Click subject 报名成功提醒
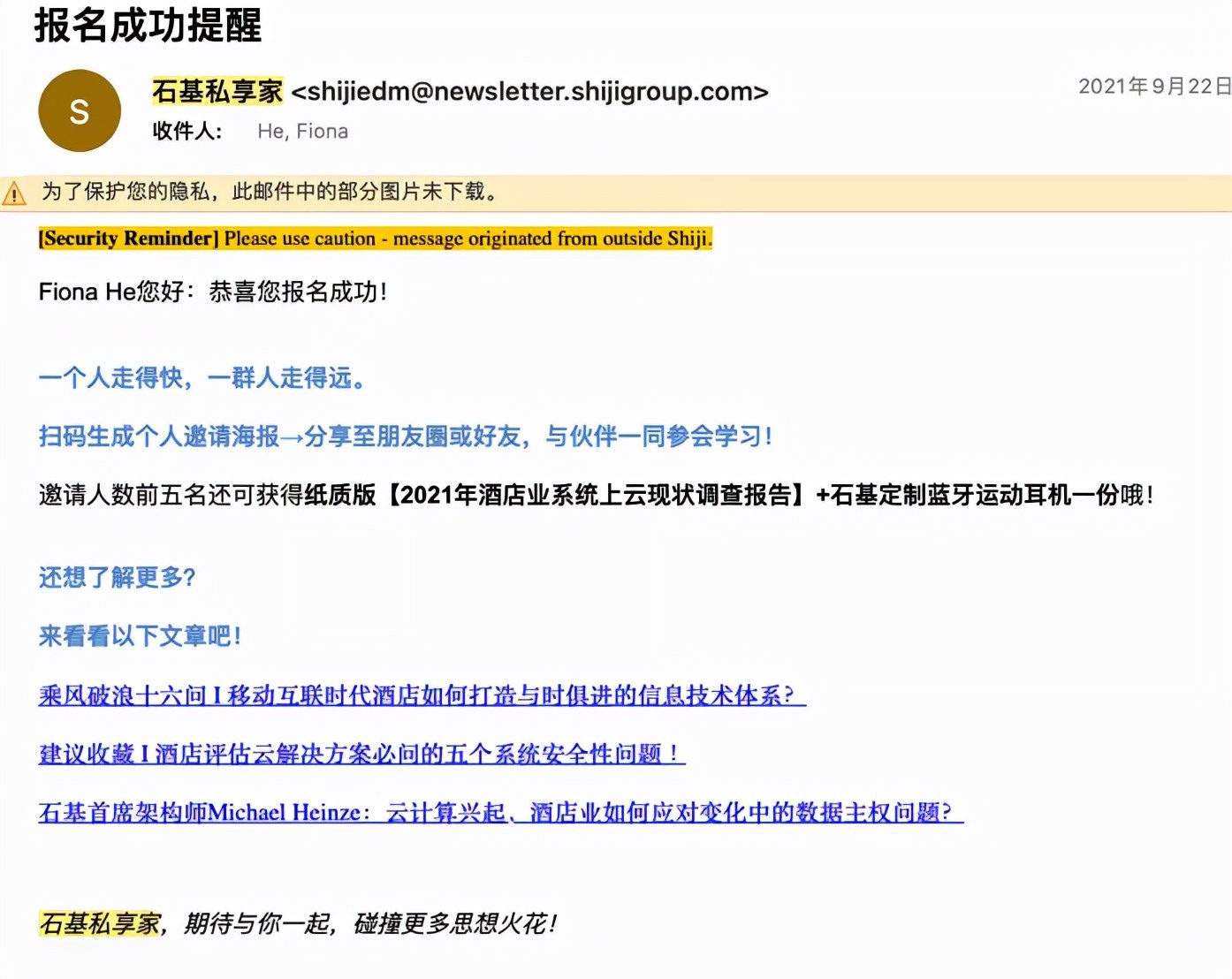 (x=148, y=26)
